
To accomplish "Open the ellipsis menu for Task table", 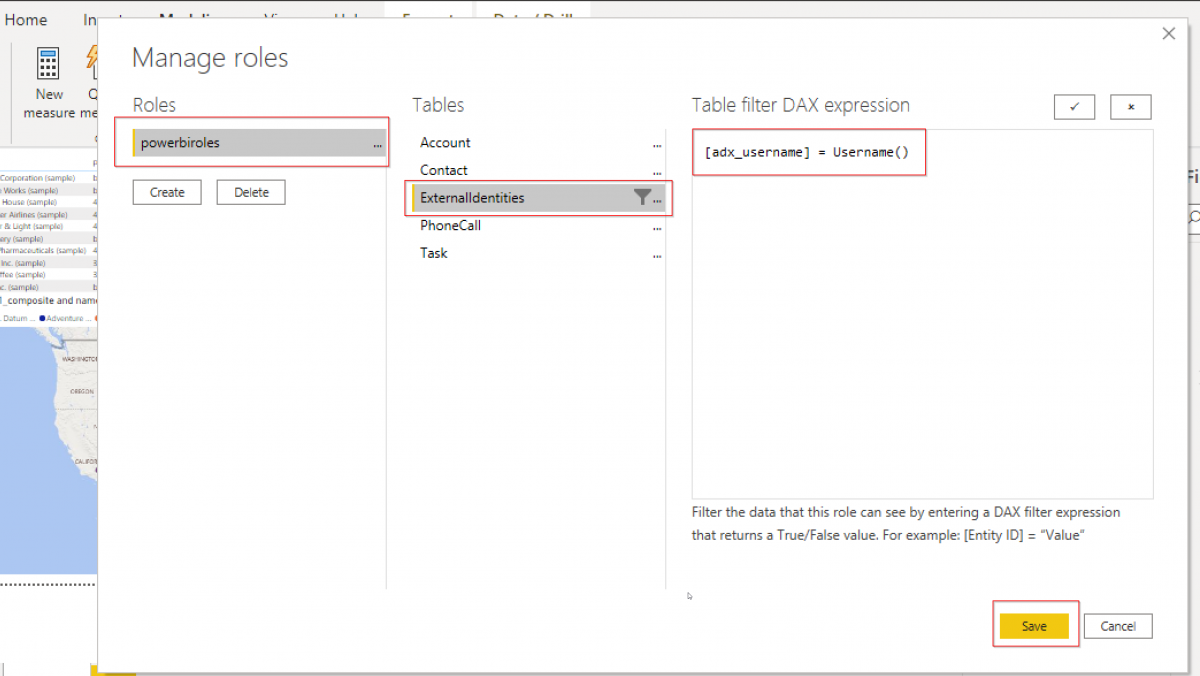I will [x=657, y=255].
